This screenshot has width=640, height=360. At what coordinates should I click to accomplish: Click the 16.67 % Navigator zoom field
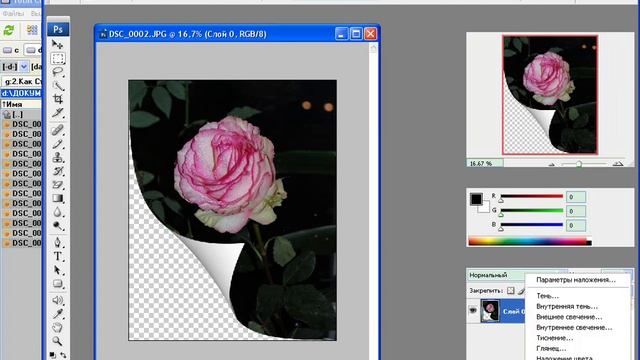click(485, 164)
